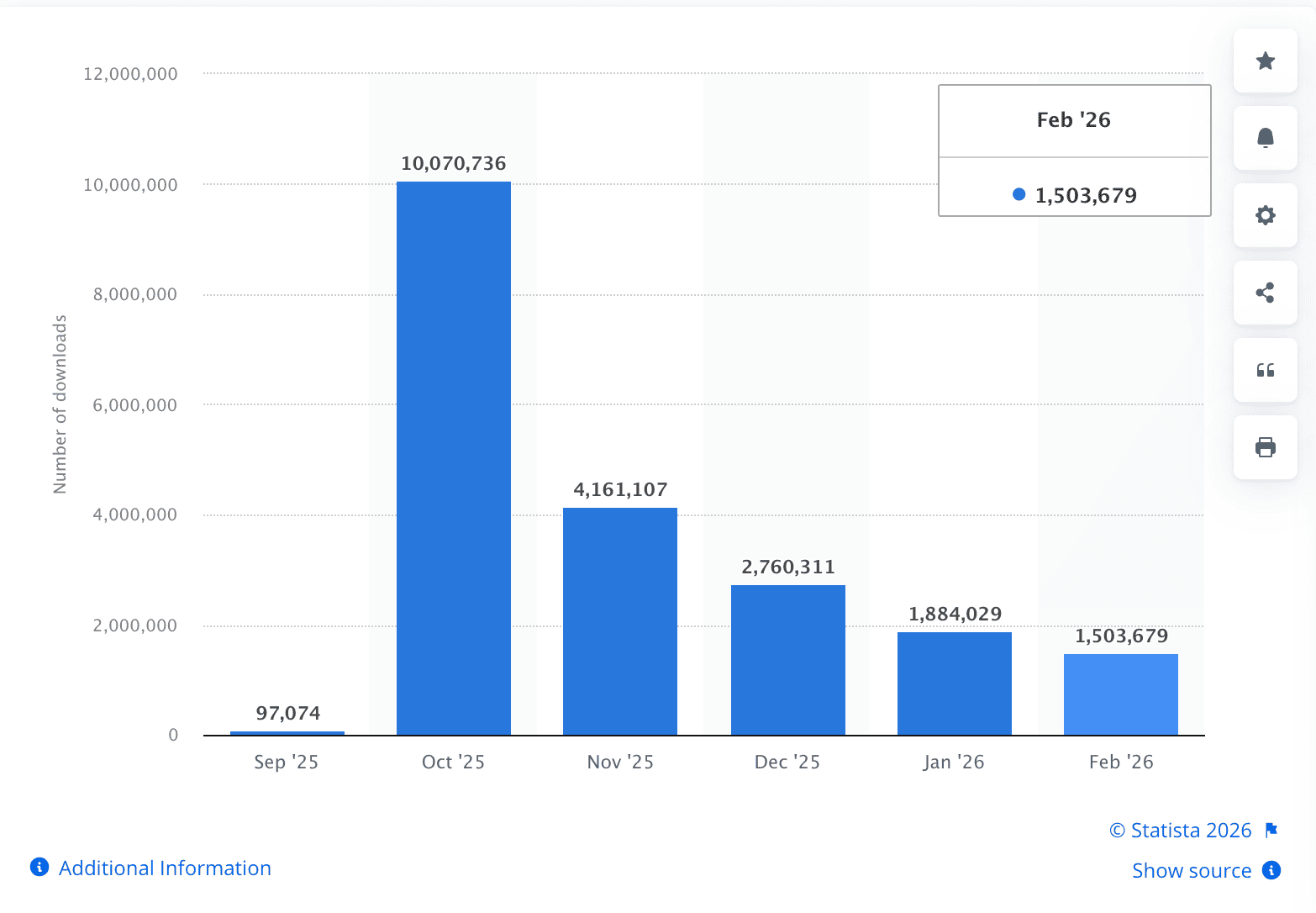The height and width of the screenshot is (913, 1316).
Task: Click the © Statista 2026 link
Action: pos(1180,831)
